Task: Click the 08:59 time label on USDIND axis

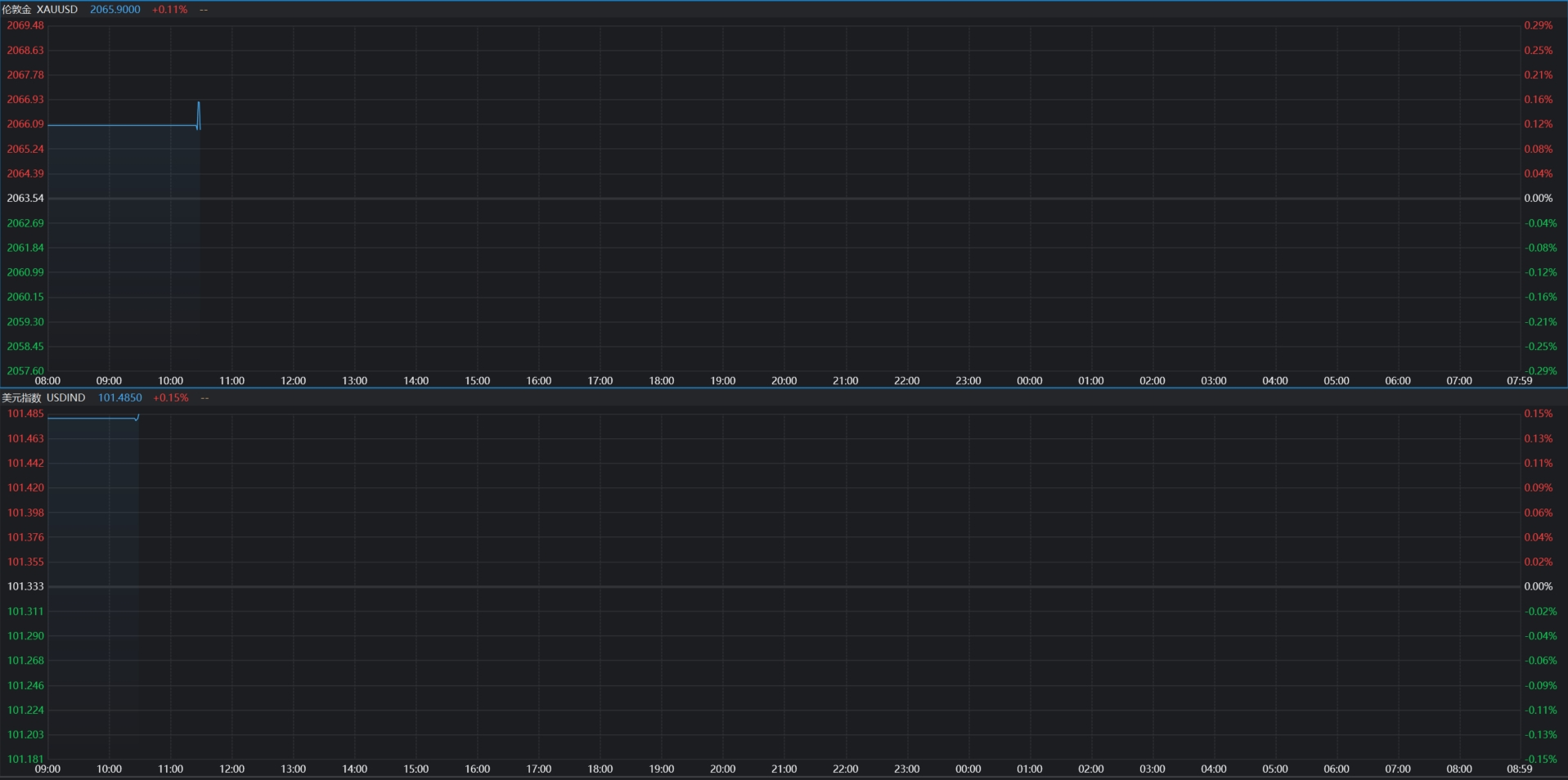Action: (1519, 769)
